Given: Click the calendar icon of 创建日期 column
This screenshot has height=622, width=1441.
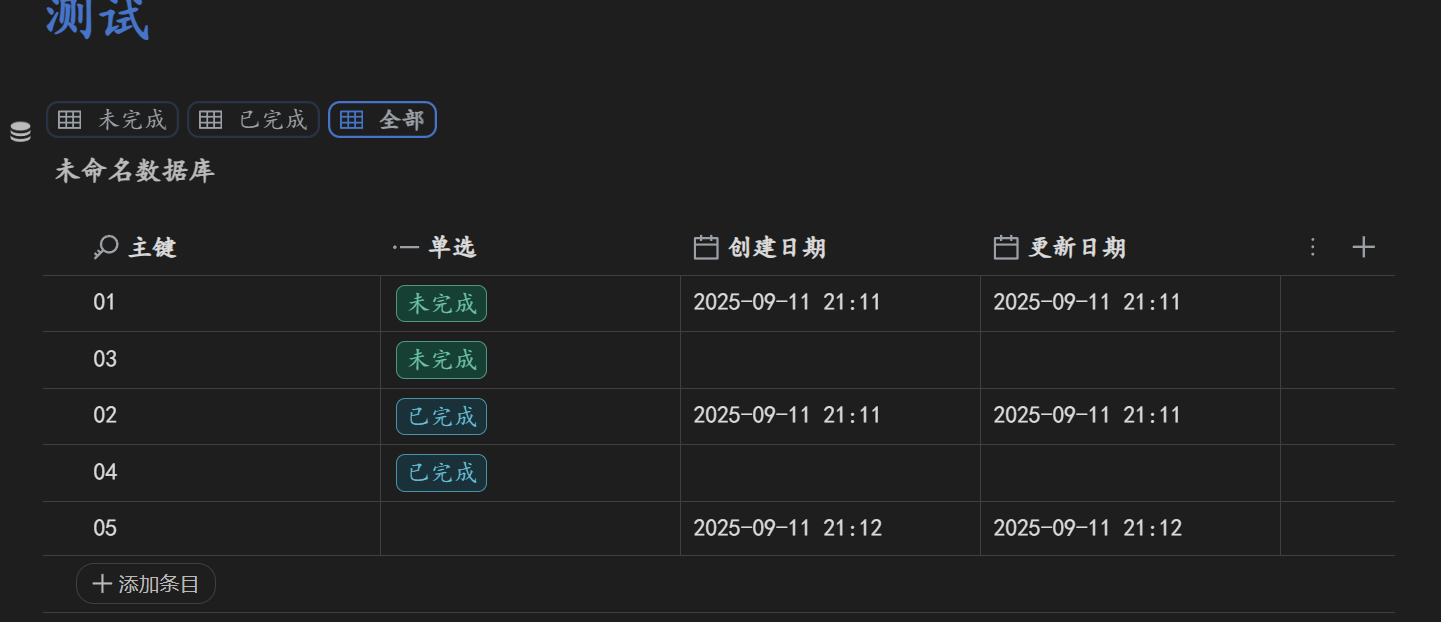Looking at the screenshot, I should (x=706, y=247).
